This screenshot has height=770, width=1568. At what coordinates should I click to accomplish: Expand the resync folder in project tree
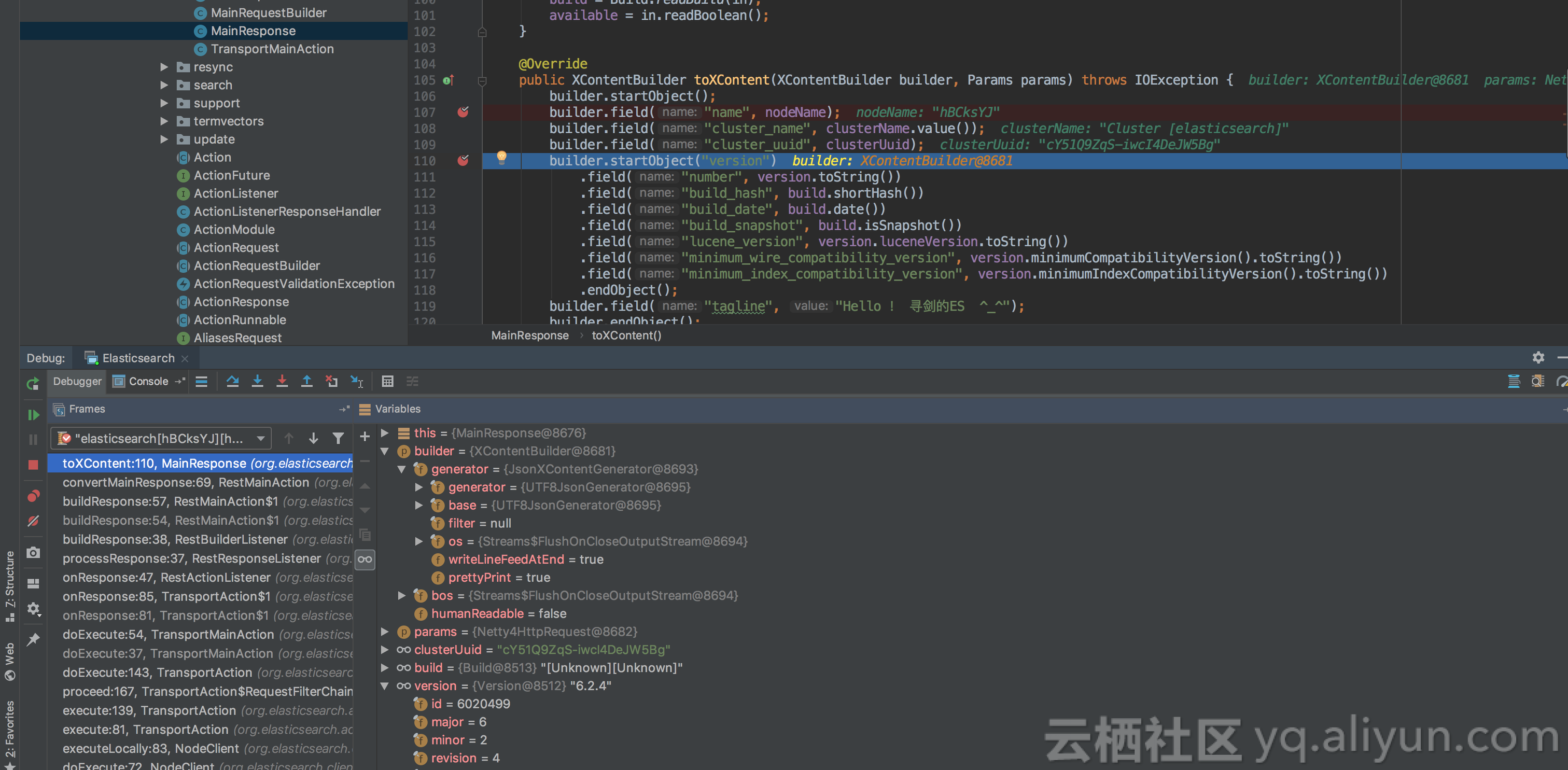click(x=164, y=67)
